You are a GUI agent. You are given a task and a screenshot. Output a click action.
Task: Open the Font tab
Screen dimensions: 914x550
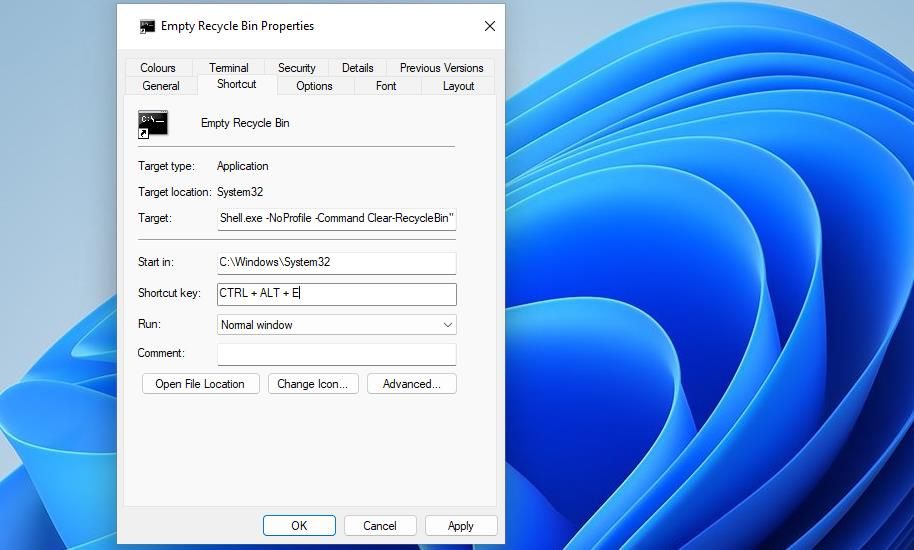pos(386,86)
